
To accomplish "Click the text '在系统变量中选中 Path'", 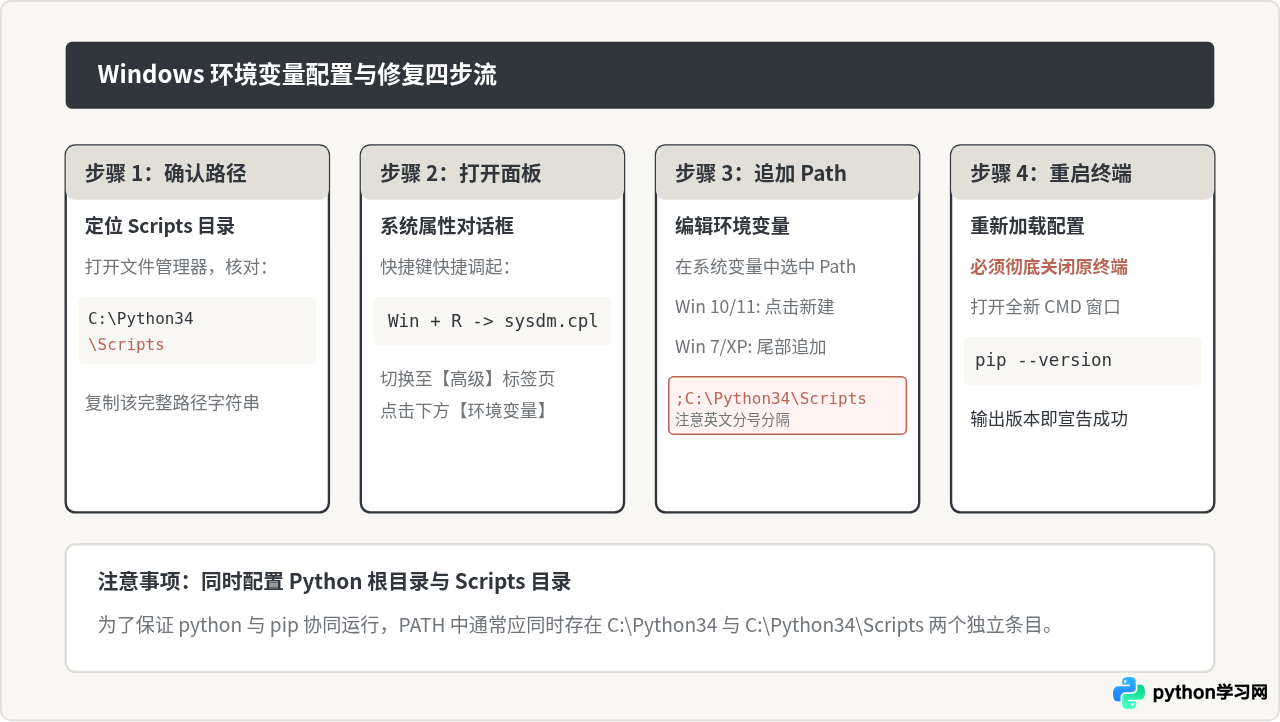I will (765, 267).
